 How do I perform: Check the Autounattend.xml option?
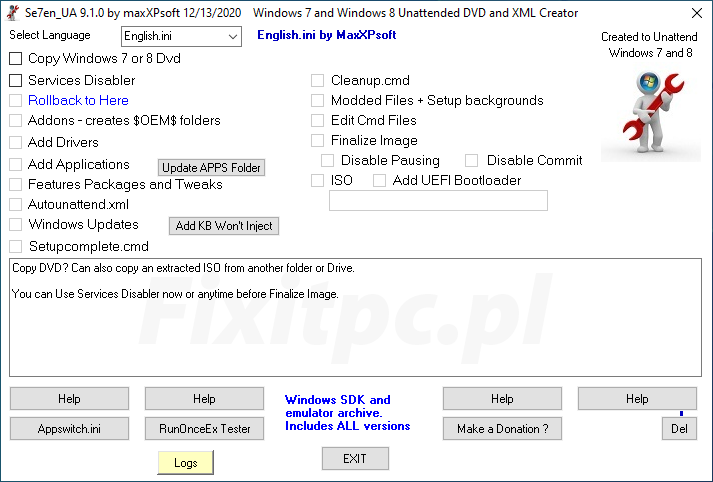pyautogui.click(x=15, y=204)
